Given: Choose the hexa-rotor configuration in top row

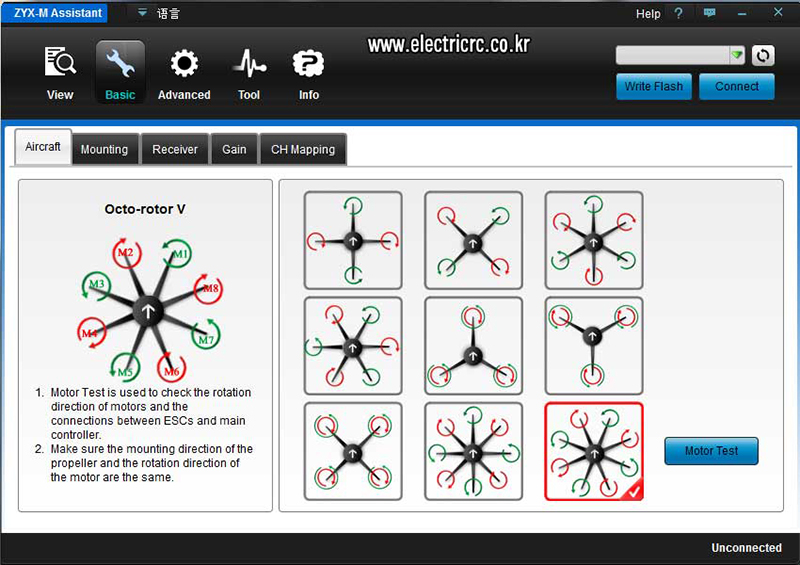Looking at the screenshot, I should tap(594, 240).
